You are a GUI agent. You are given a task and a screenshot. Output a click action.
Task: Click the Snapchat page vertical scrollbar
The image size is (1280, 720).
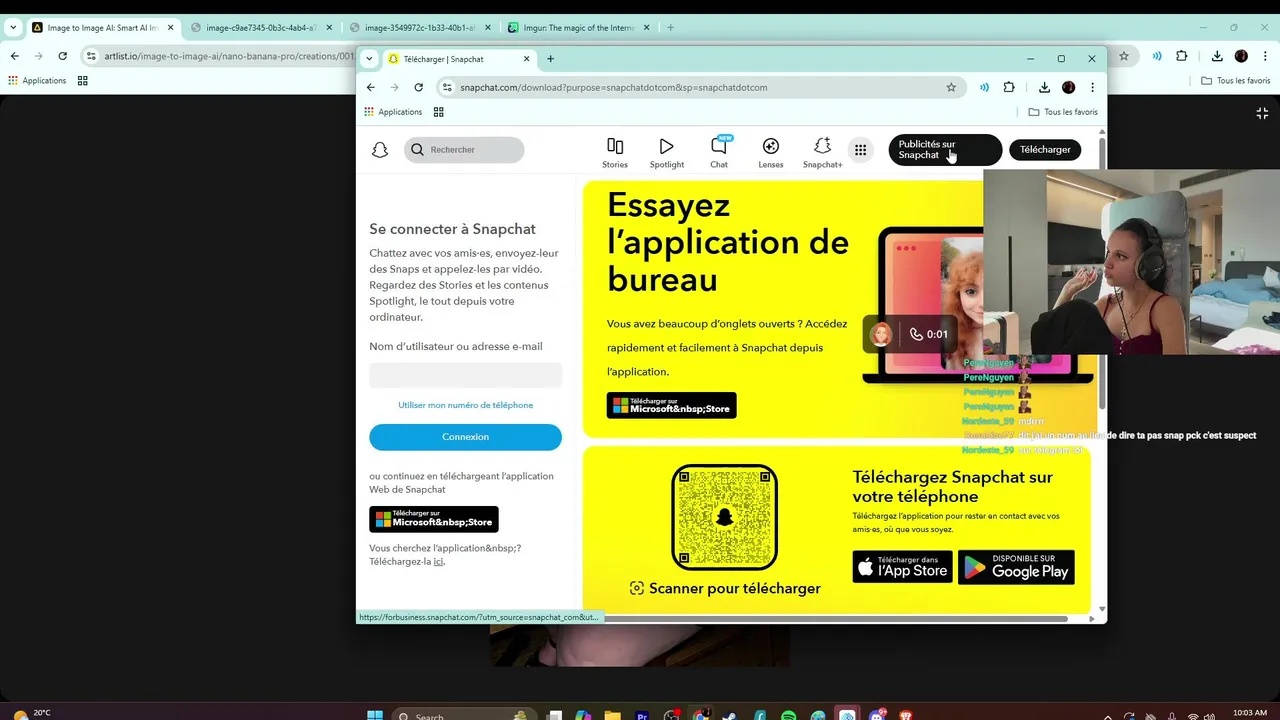[x=1102, y=275]
